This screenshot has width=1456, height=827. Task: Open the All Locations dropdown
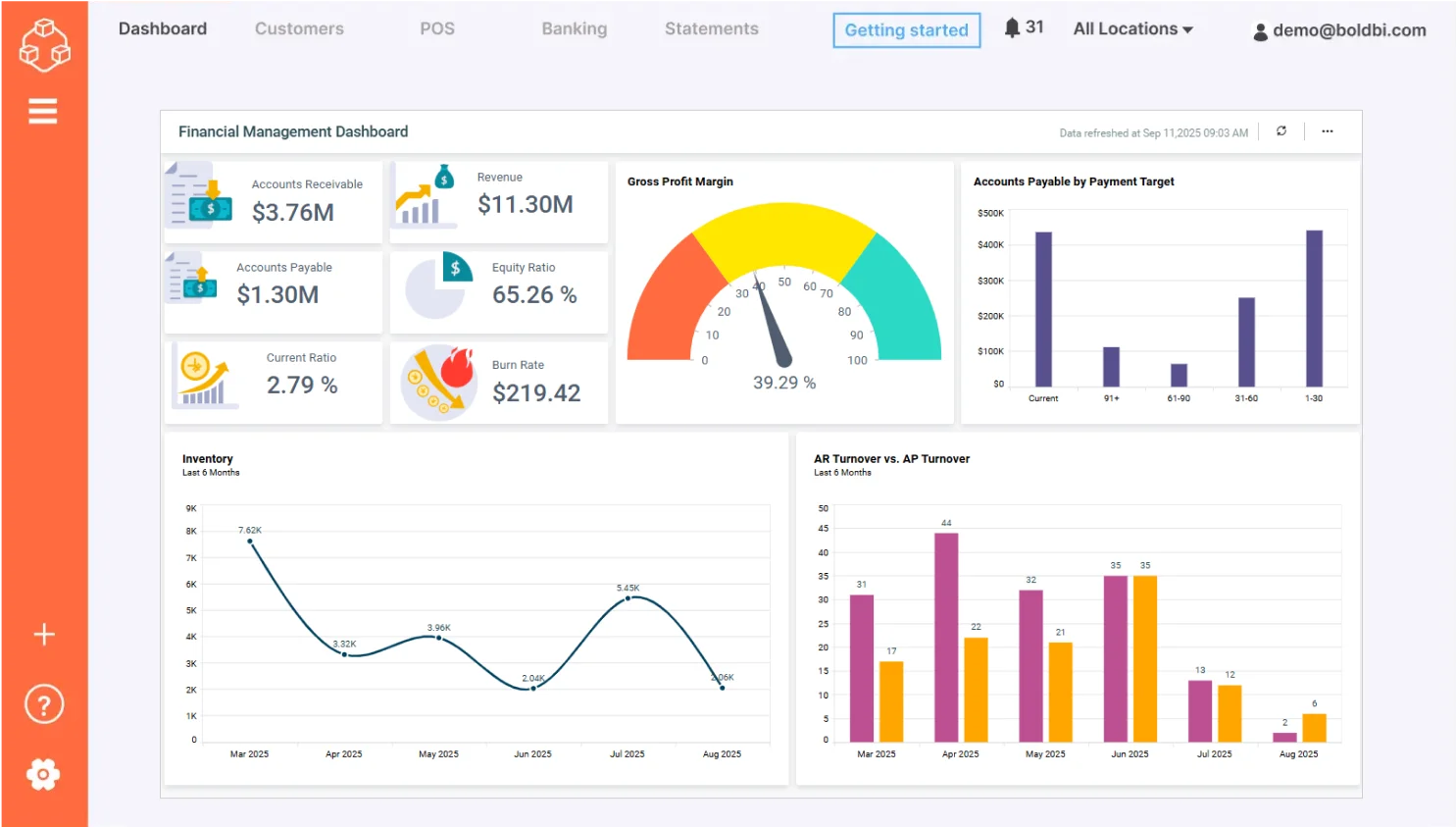(1132, 28)
